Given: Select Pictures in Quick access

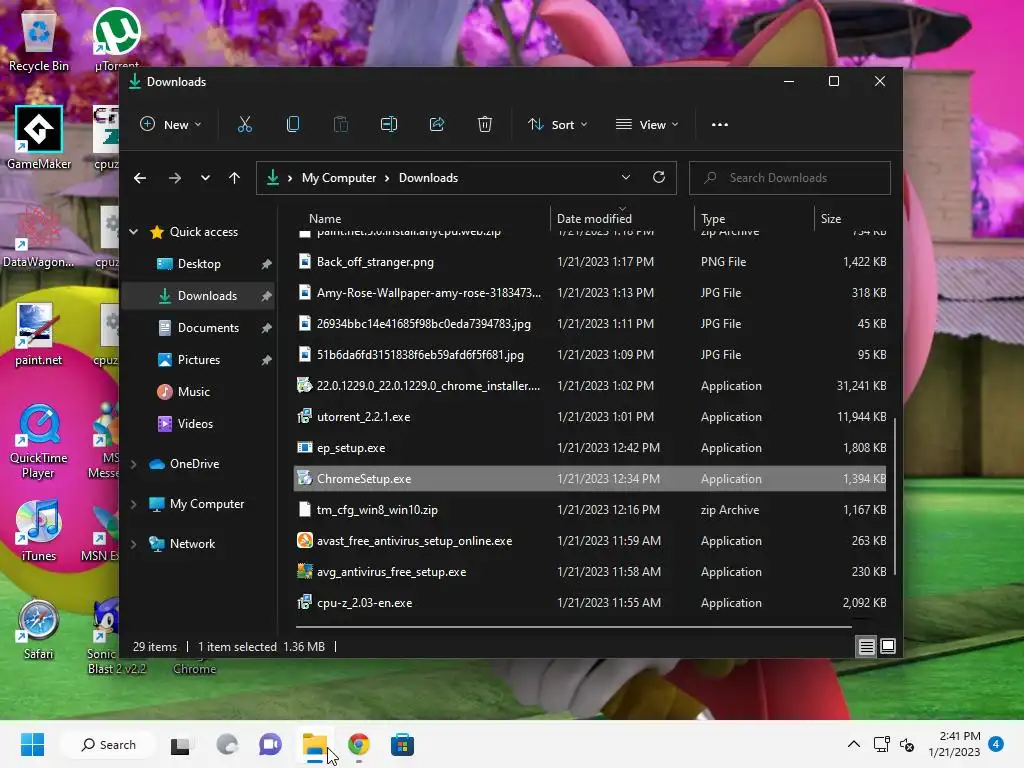Looking at the screenshot, I should coord(199,360).
